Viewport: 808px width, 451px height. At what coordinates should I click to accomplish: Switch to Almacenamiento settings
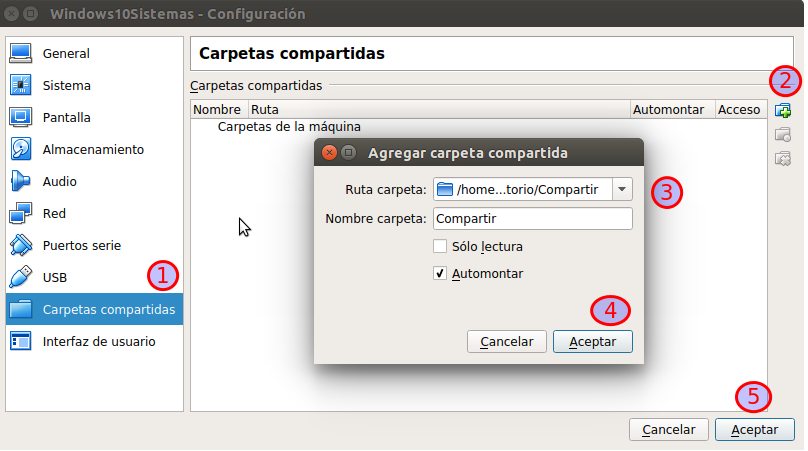coord(94,149)
